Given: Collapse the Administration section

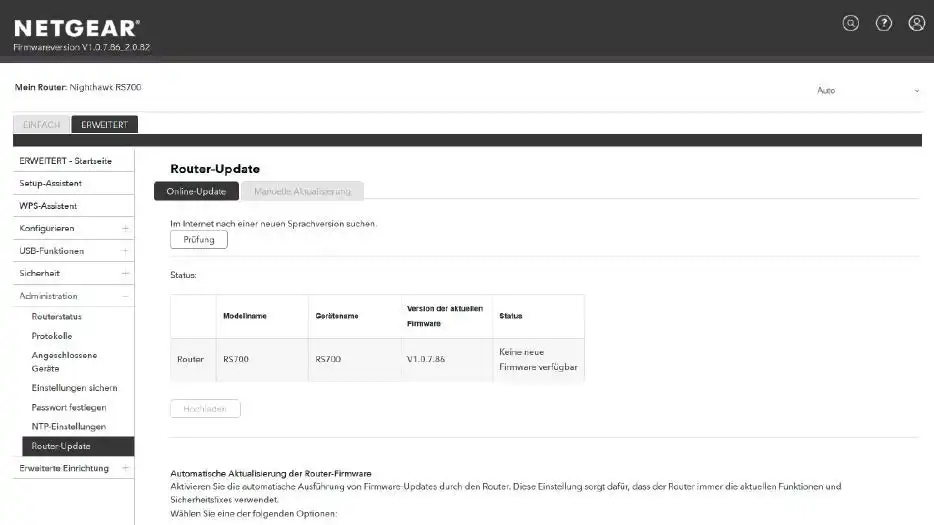Looking at the screenshot, I should (125, 296).
